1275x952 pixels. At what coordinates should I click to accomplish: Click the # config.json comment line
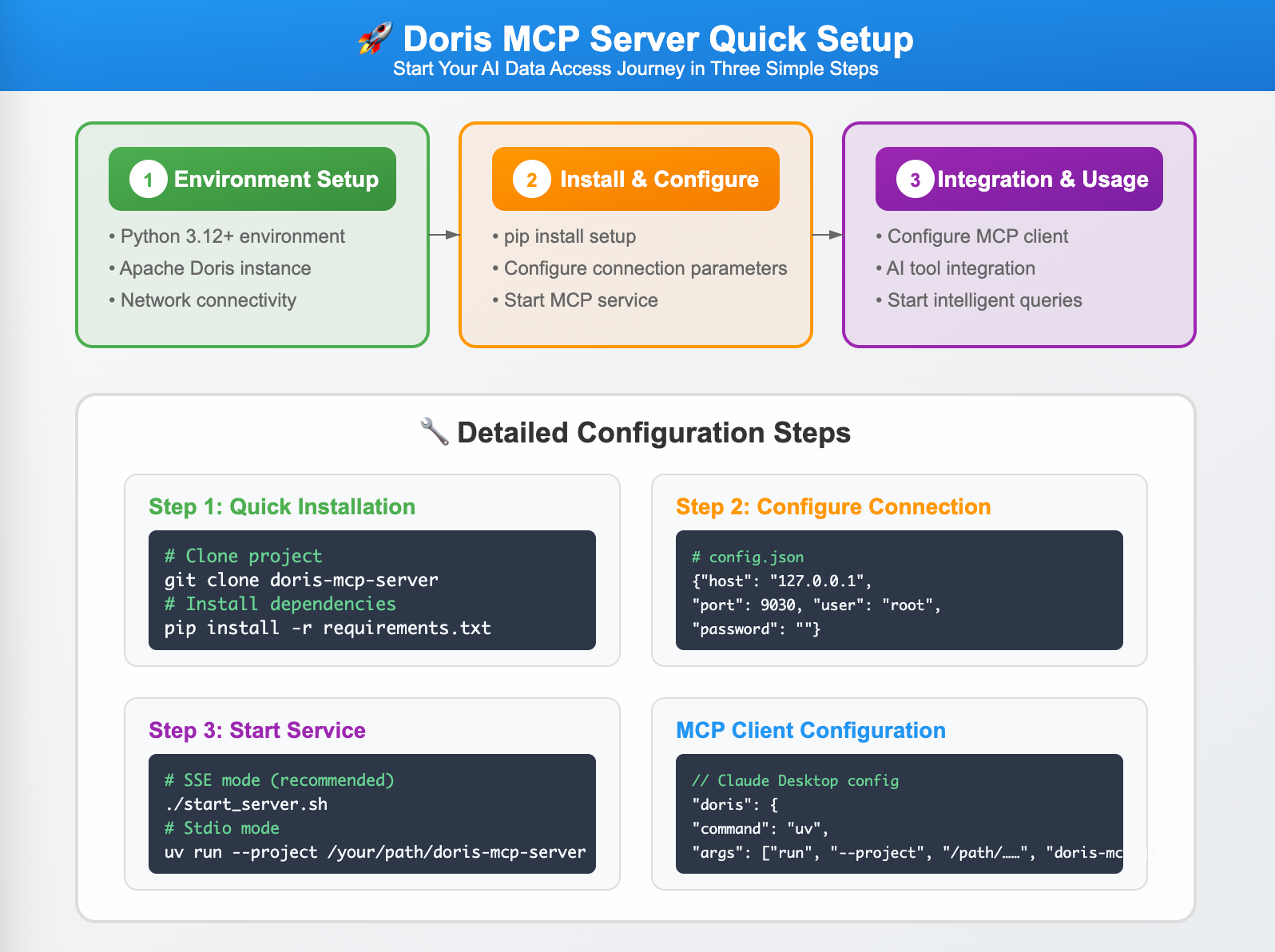(x=748, y=557)
